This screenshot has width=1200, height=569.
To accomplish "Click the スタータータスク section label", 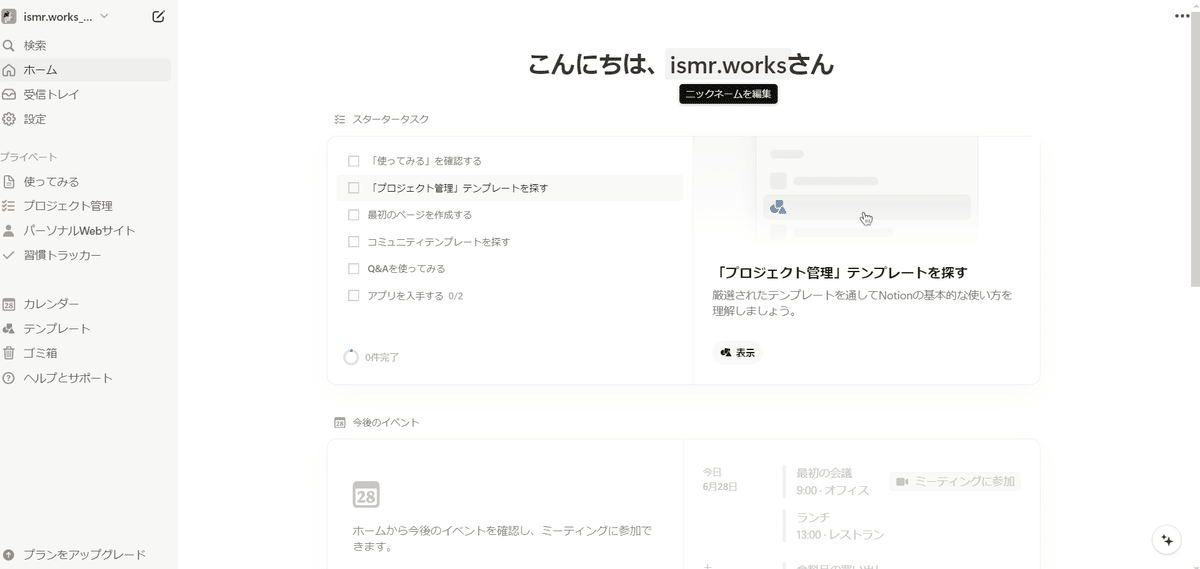I will pos(390,119).
